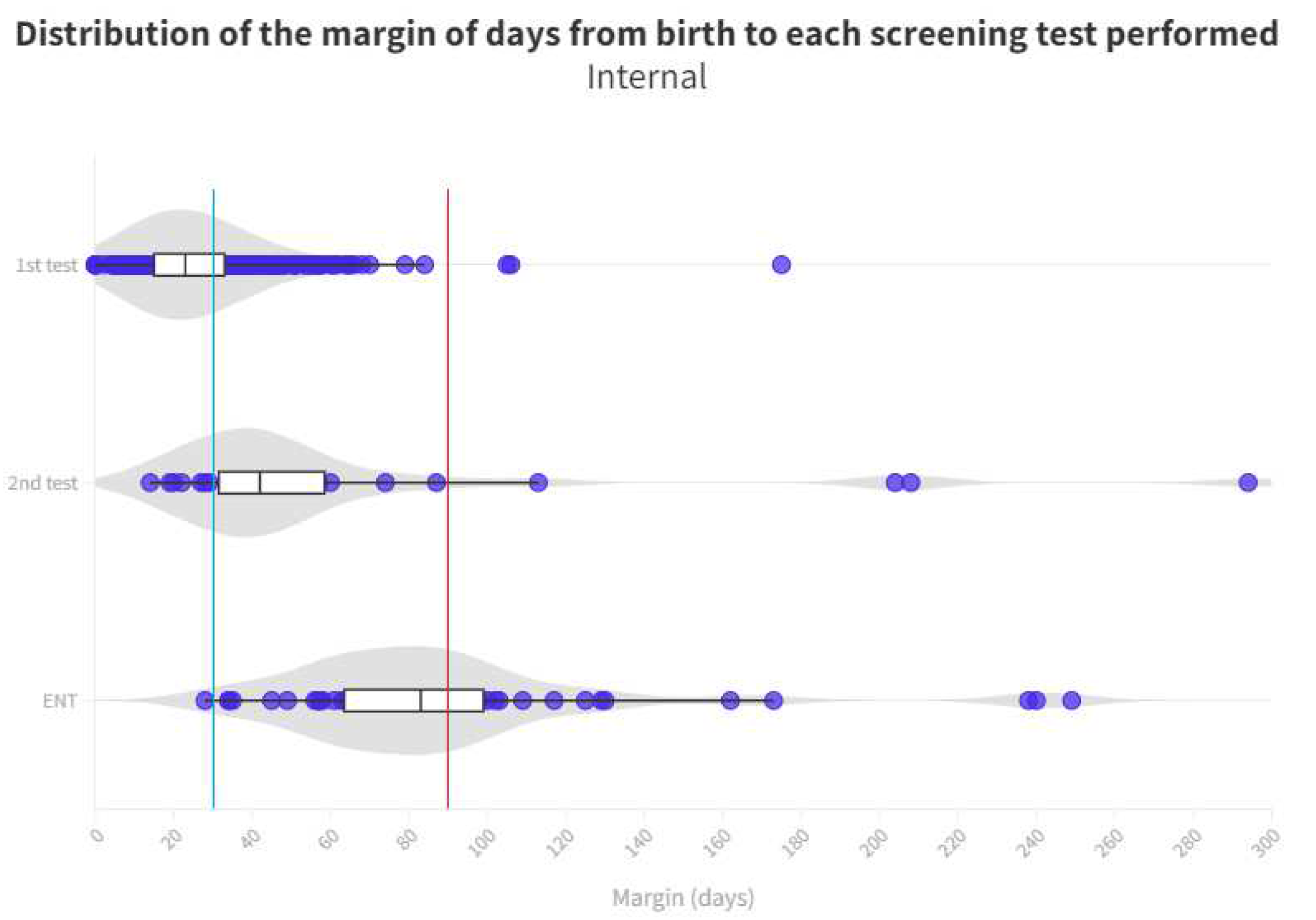Click the '2nd test' axis label
The image size is (1316, 920).
(x=42, y=483)
